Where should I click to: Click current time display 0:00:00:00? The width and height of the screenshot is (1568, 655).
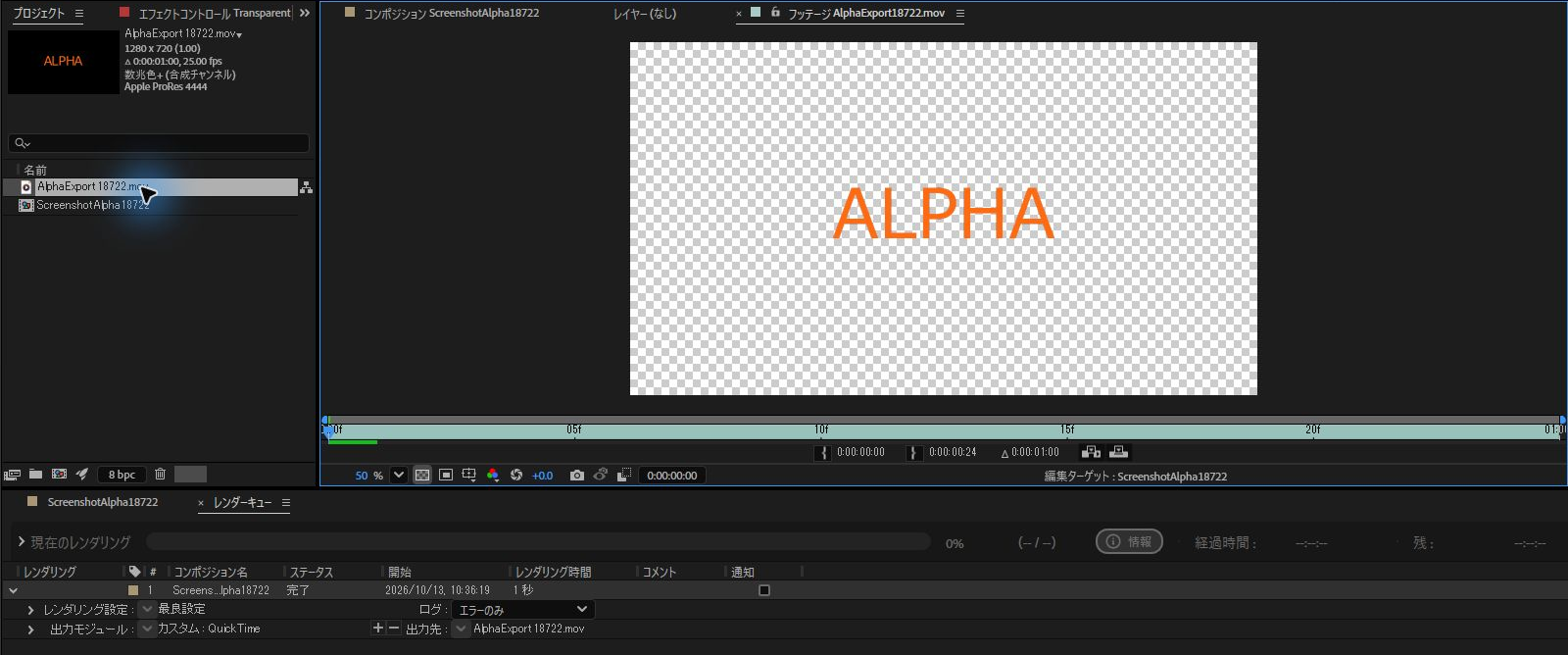(x=672, y=476)
